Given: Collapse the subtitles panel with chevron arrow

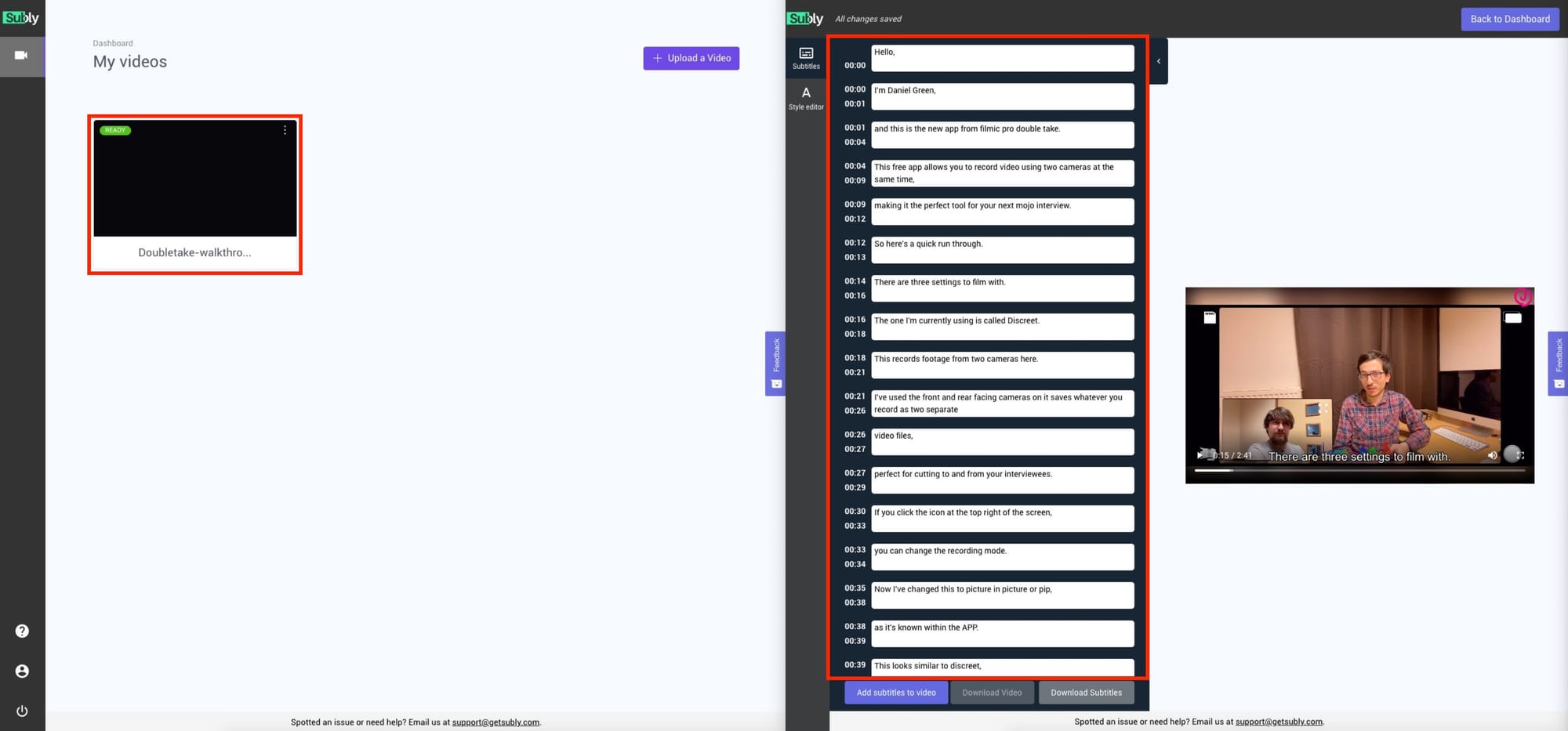Looking at the screenshot, I should [1158, 61].
